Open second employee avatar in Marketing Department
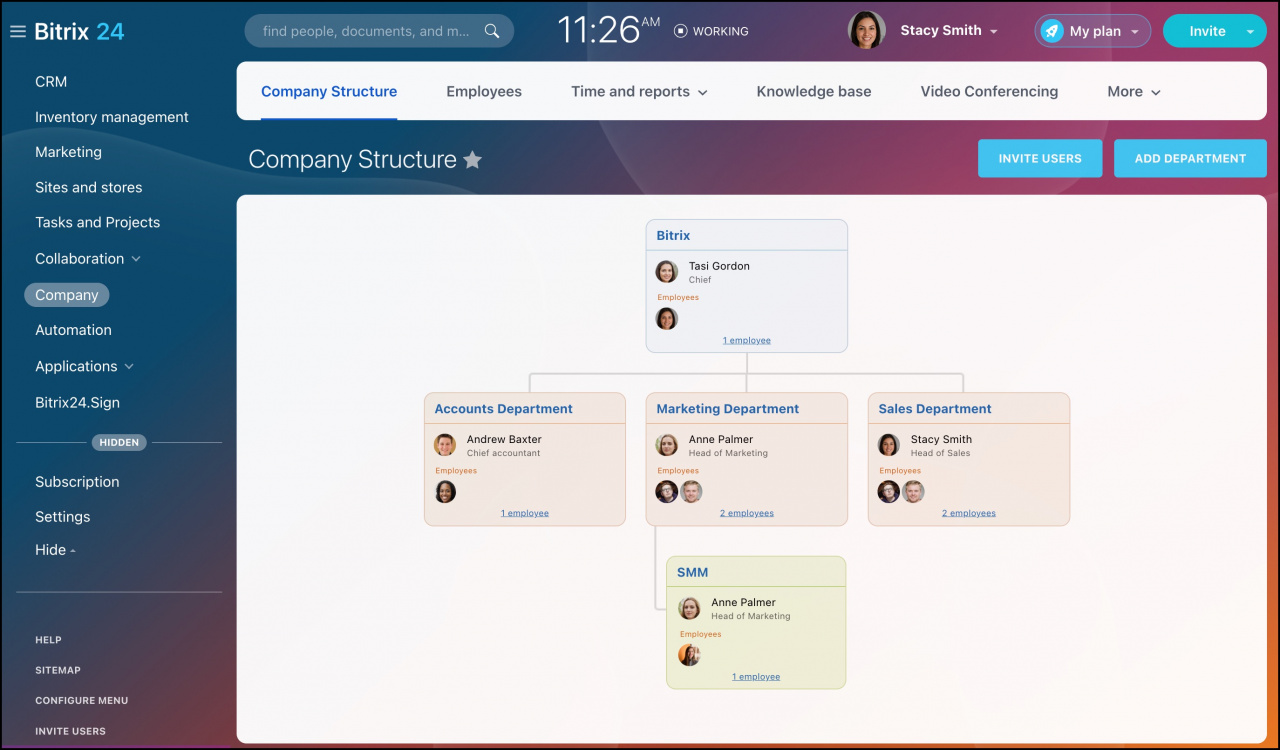This screenshot has height=750, width=1280. 691,491
